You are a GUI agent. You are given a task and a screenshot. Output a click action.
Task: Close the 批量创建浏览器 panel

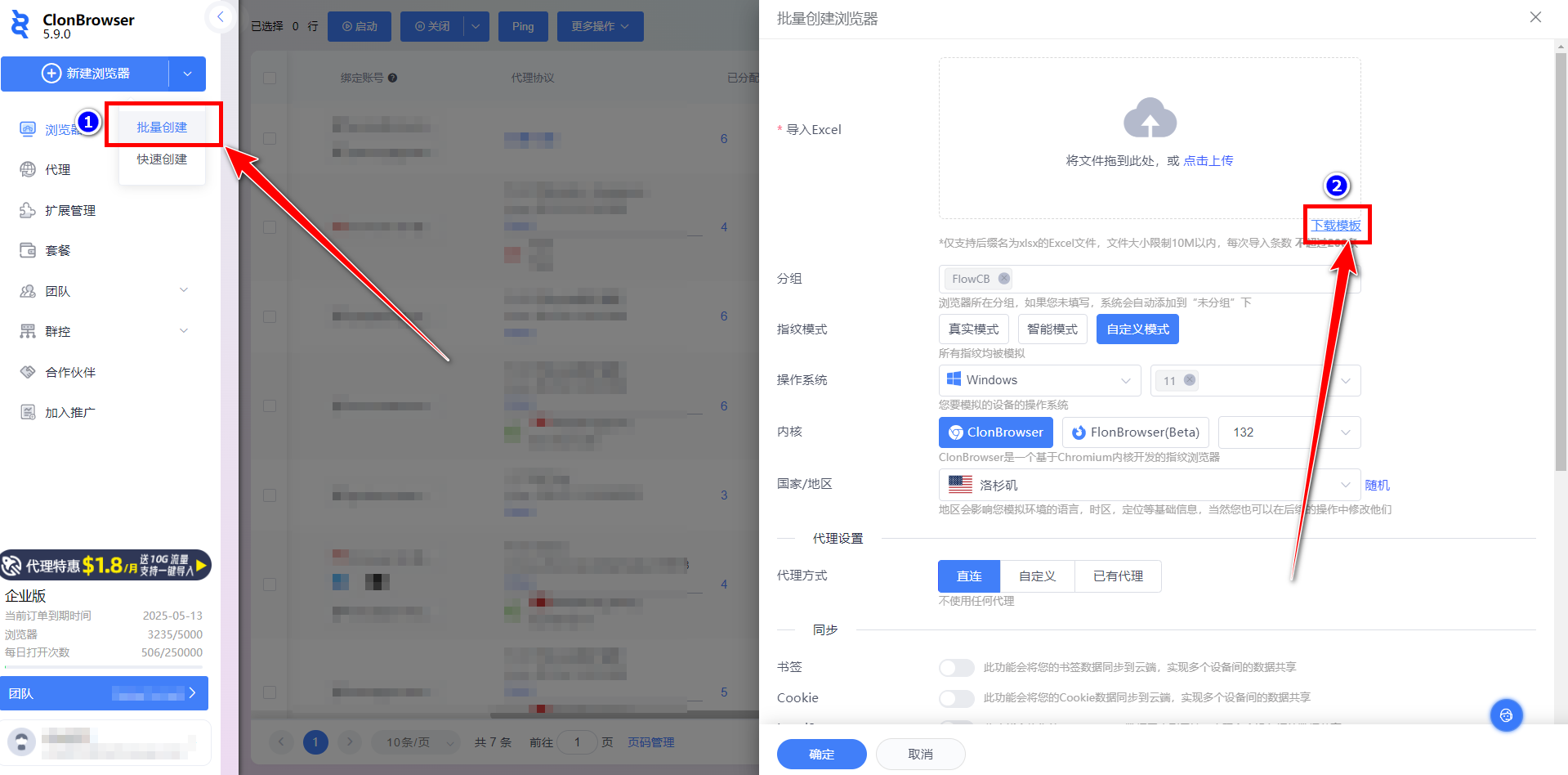(1535, 17)
